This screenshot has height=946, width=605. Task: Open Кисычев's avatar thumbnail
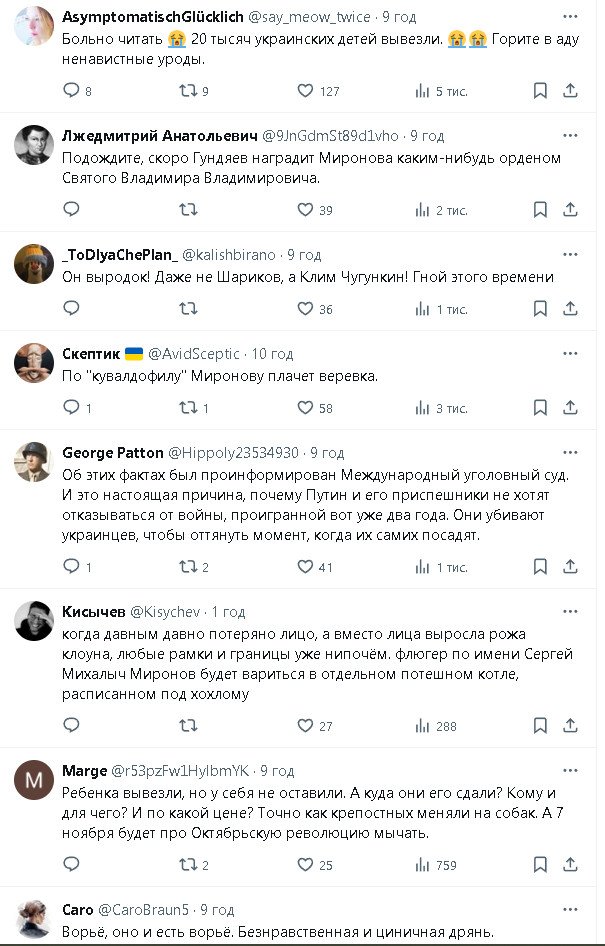33,620
